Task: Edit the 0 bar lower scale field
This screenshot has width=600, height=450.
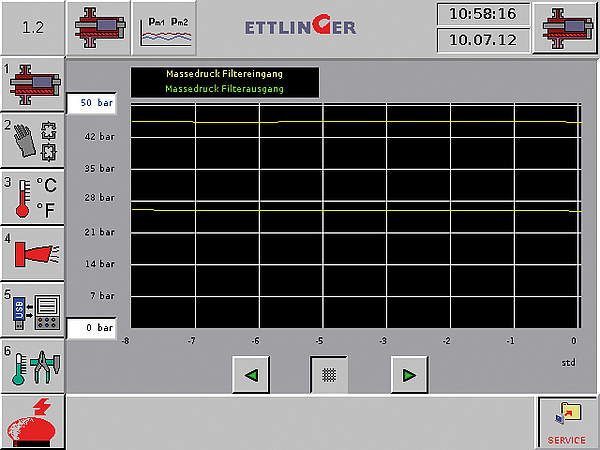Action: tap(92, 328)
